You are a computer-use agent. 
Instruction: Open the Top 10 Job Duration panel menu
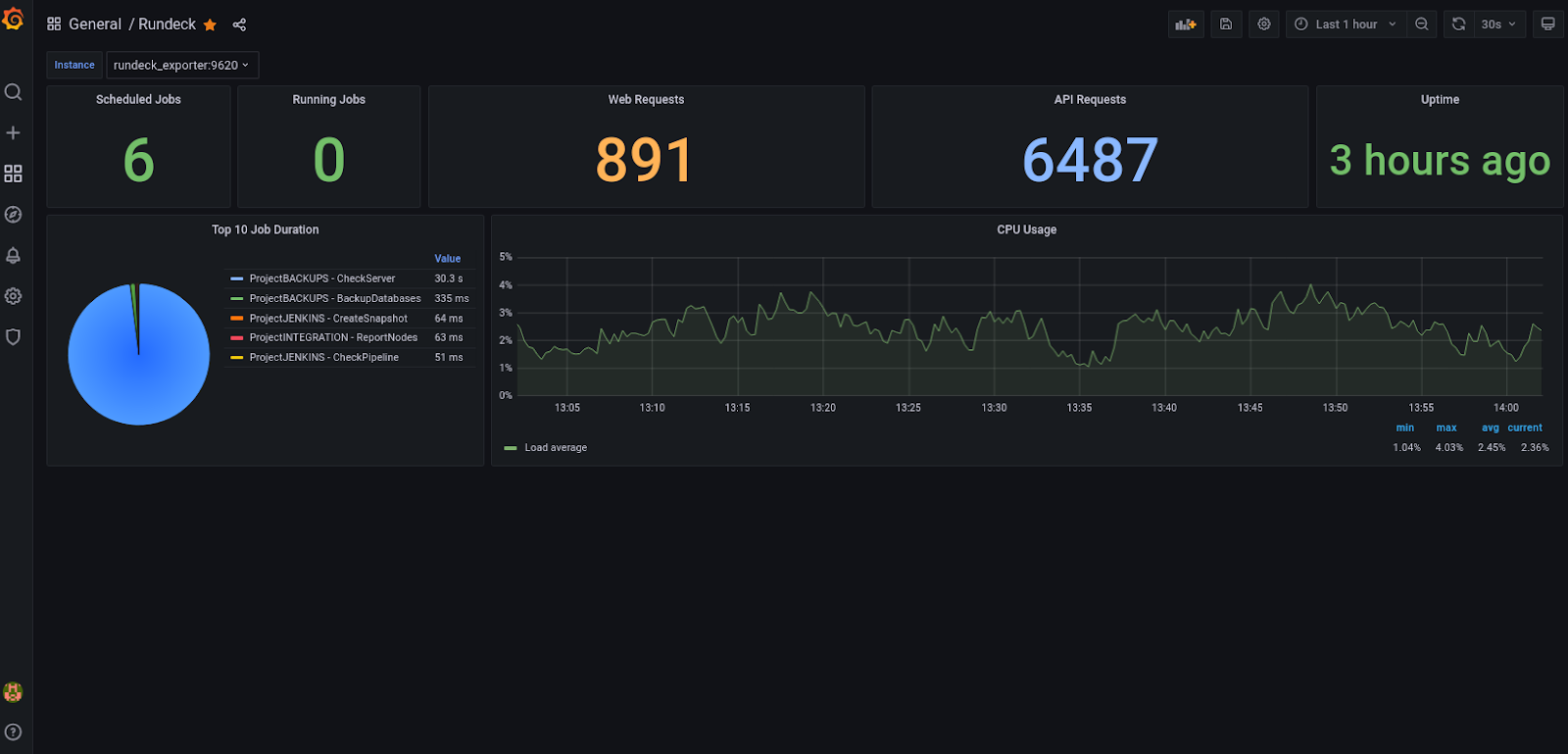[266, 229]
